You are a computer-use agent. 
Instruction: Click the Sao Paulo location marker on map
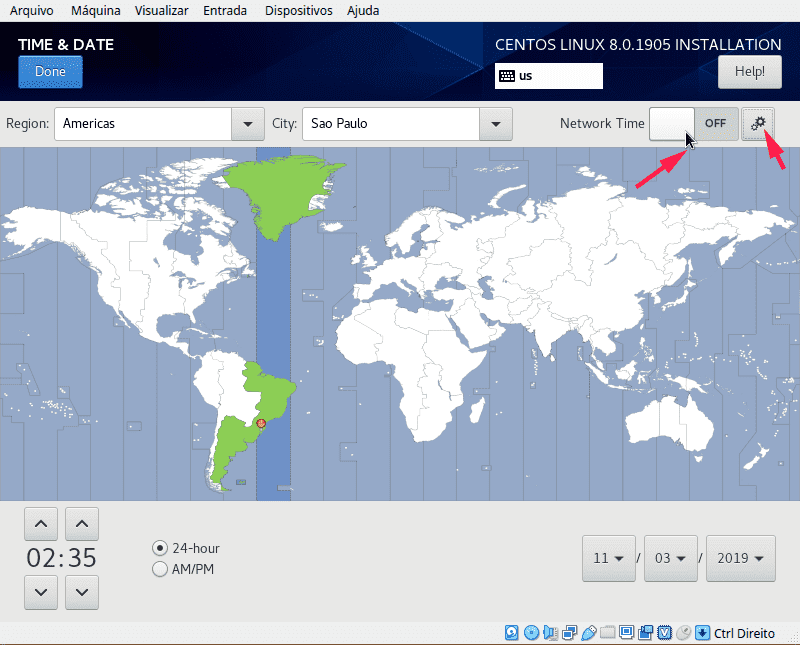coord(261,424)
